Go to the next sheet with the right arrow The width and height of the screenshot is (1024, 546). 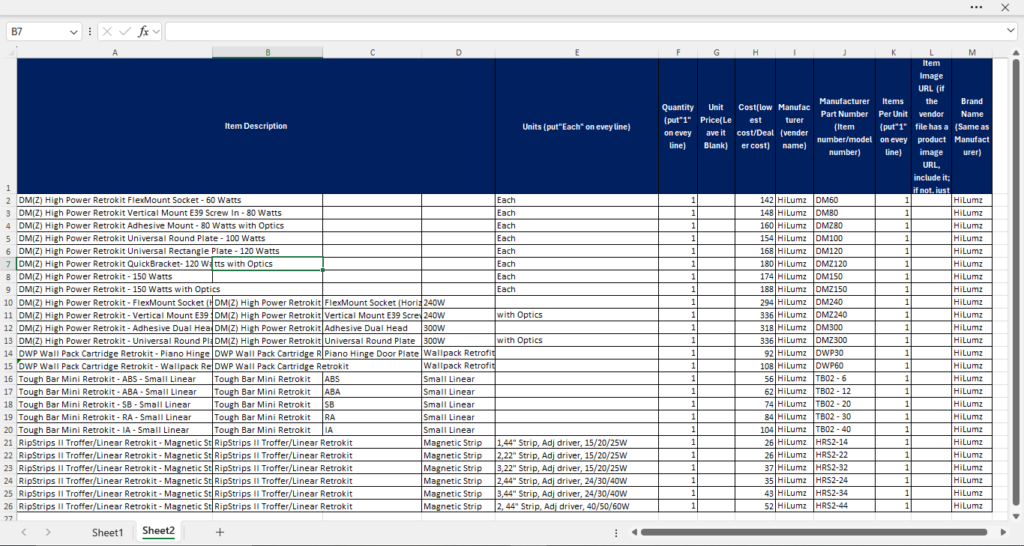pyautogui.click(x=48, y=532)
